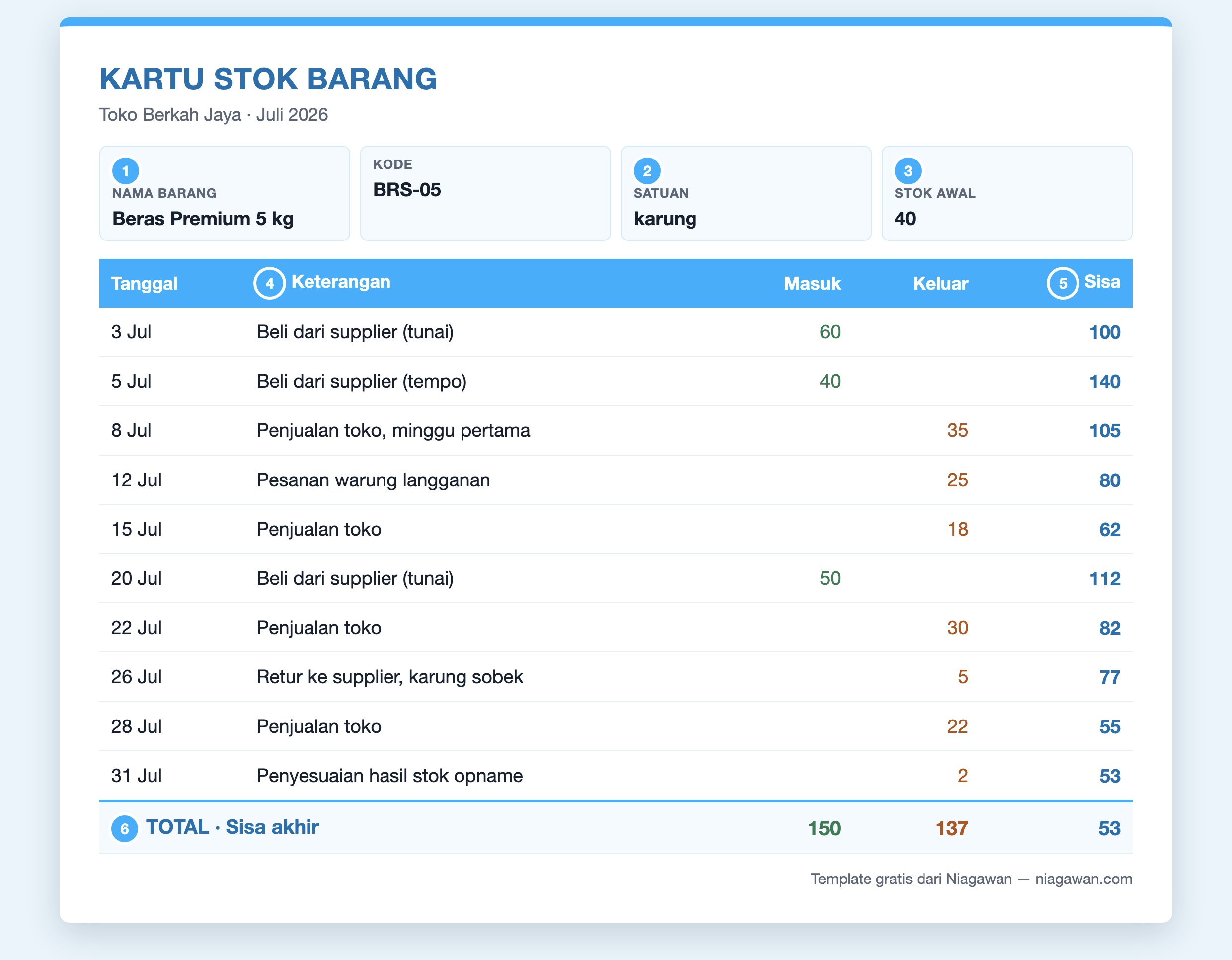Select the Sisa value 82

pos(1110,628)
